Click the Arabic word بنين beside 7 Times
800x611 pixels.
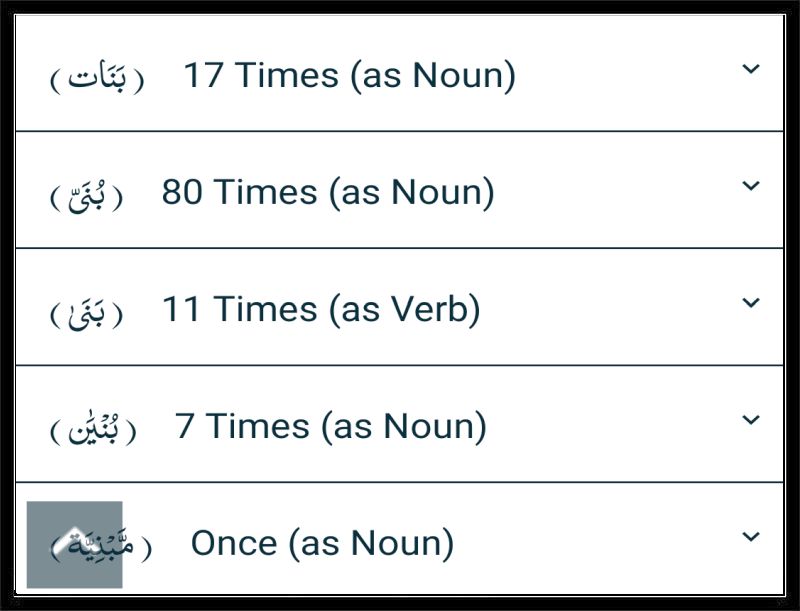(x=93, y=429)
